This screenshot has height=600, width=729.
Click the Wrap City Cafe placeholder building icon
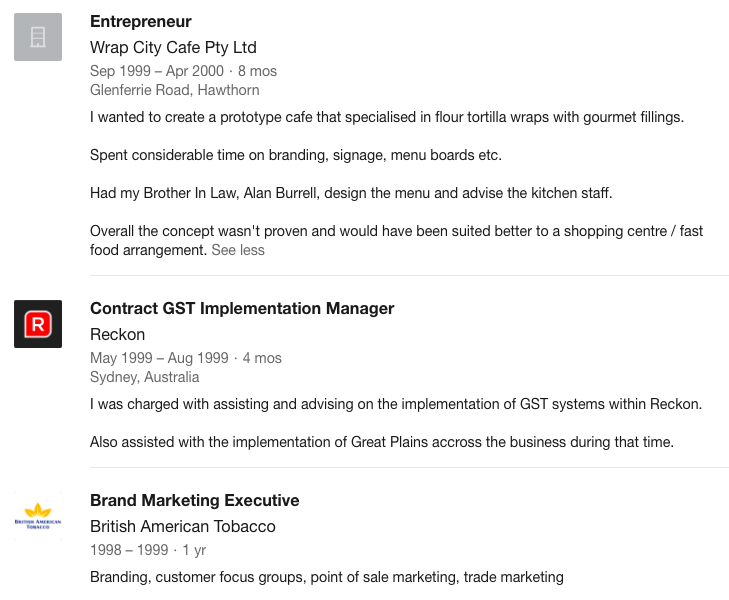(38, 37)
